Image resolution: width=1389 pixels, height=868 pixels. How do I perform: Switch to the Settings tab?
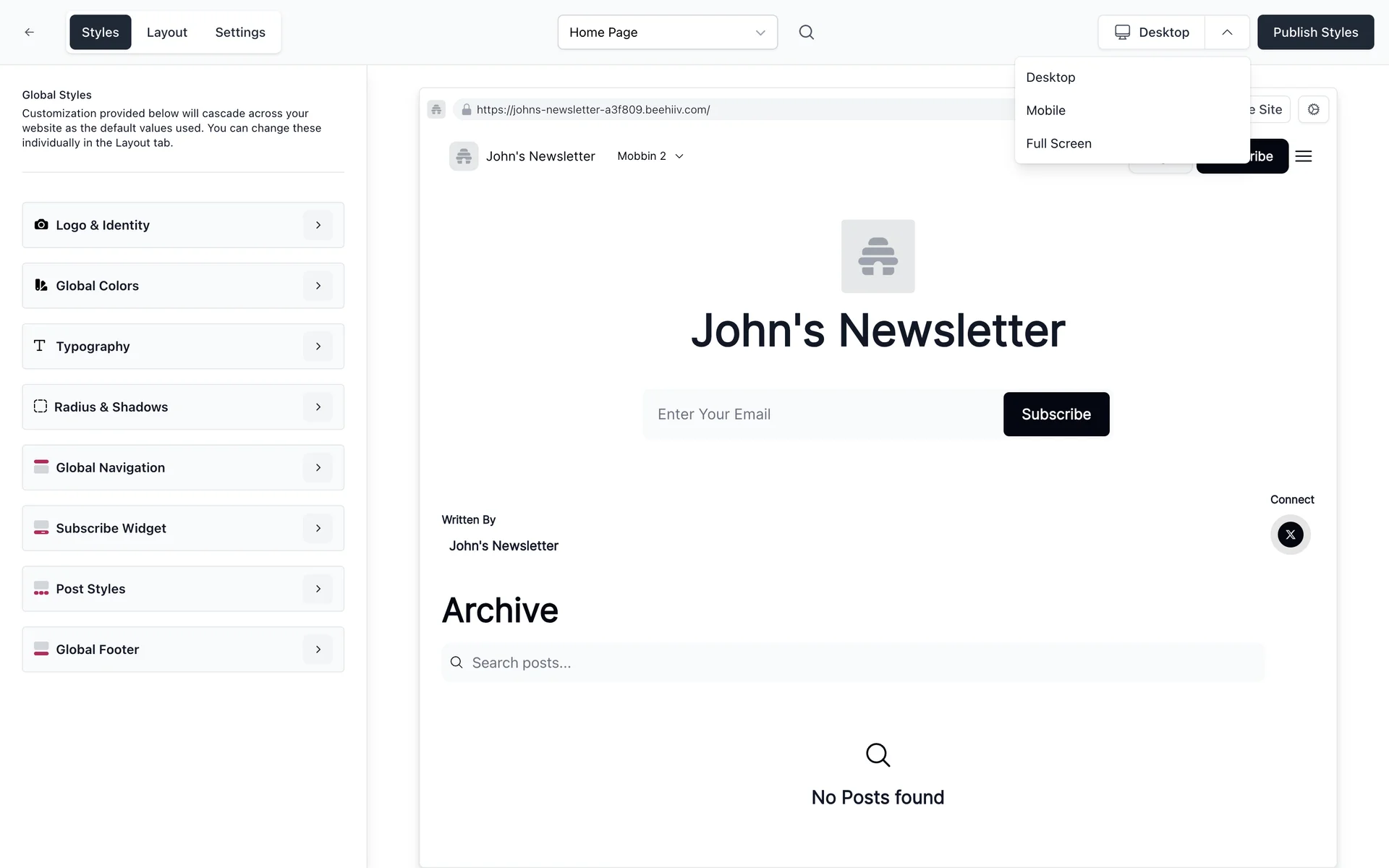pyautogui.click(x=240, y=32)
